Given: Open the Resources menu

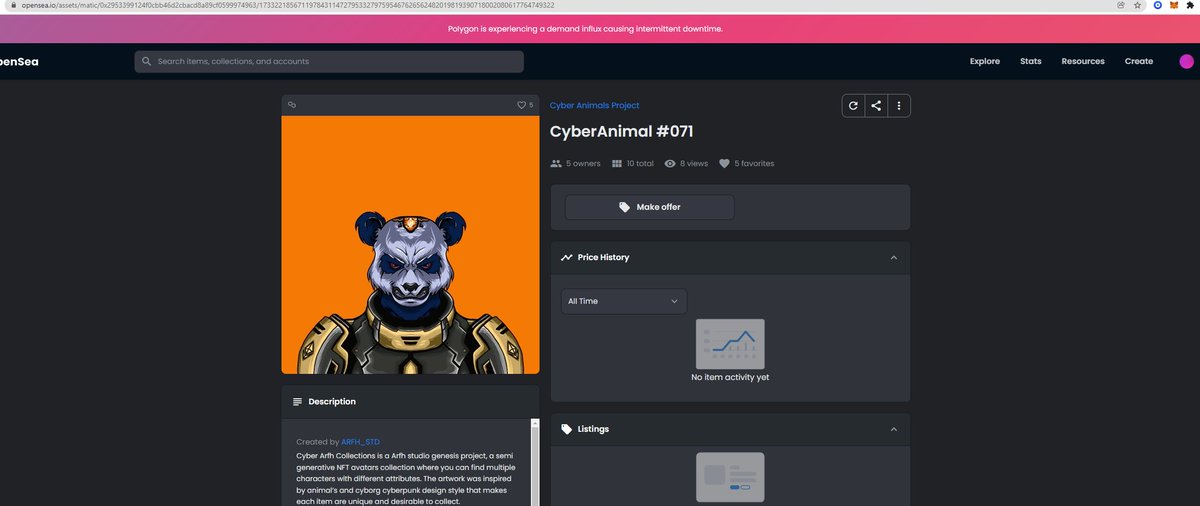Looking at the screenshot, I should pyautogui.click(x=1083, y=61).
